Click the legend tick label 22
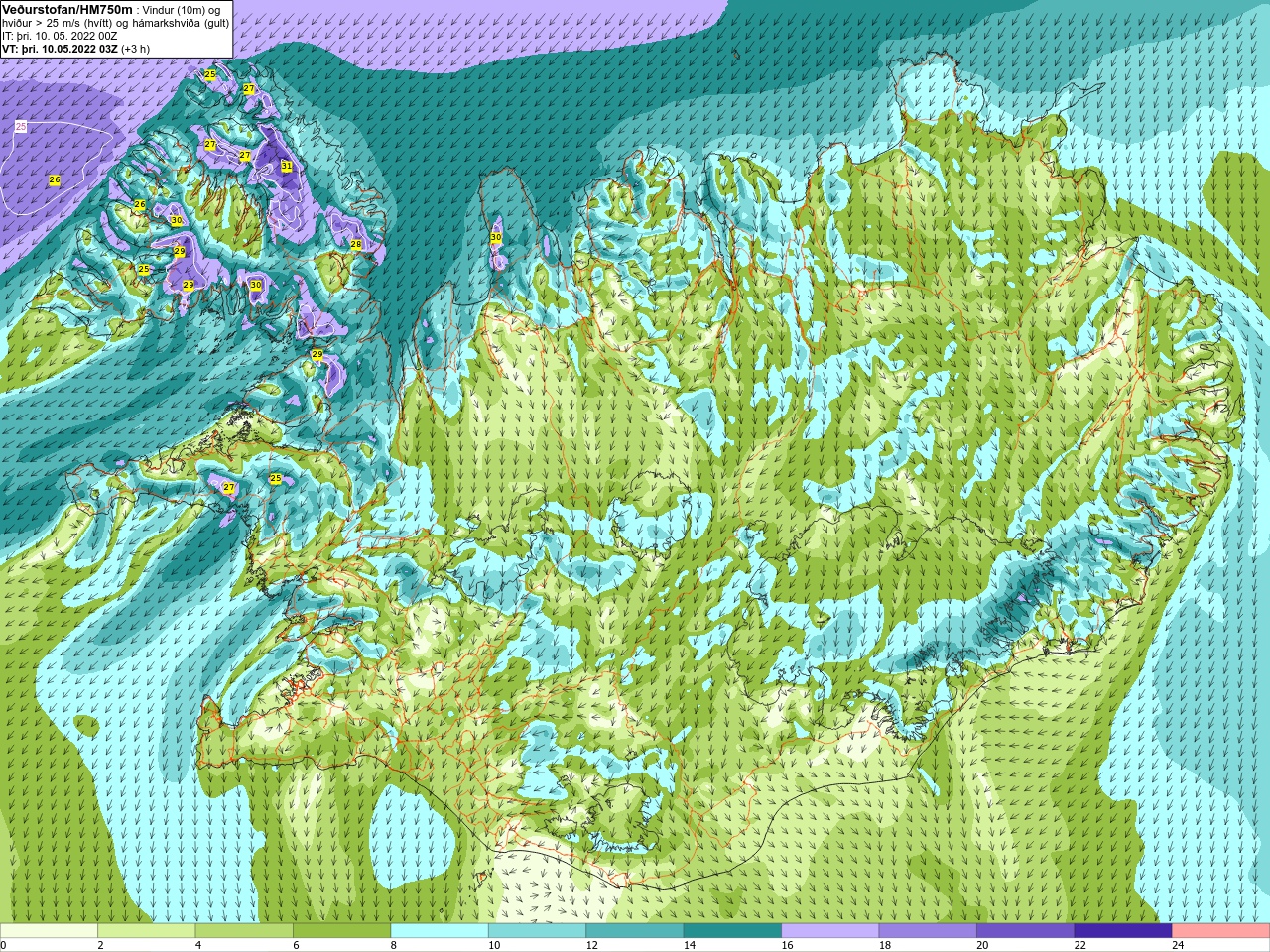1270x952 pixels. click(x=1080, y=945)
